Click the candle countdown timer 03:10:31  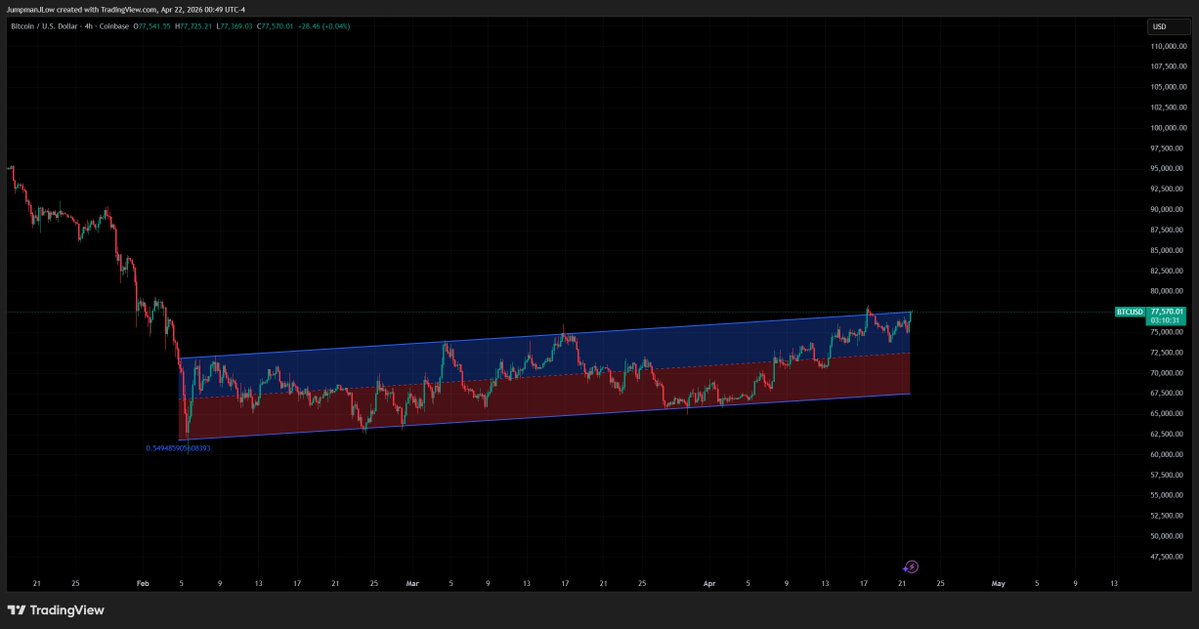[x=1166, y=321]
